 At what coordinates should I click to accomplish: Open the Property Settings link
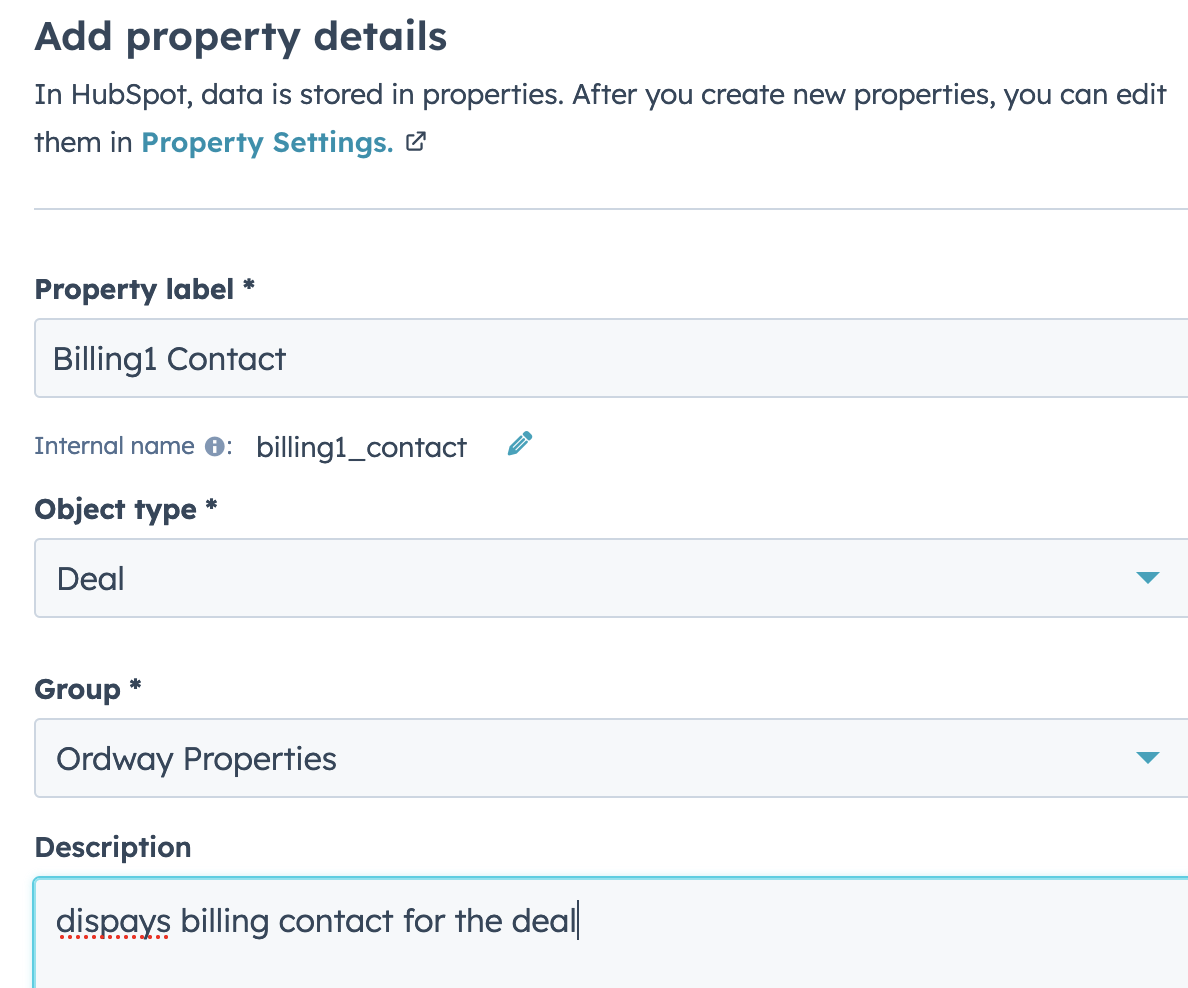point(267,142)
